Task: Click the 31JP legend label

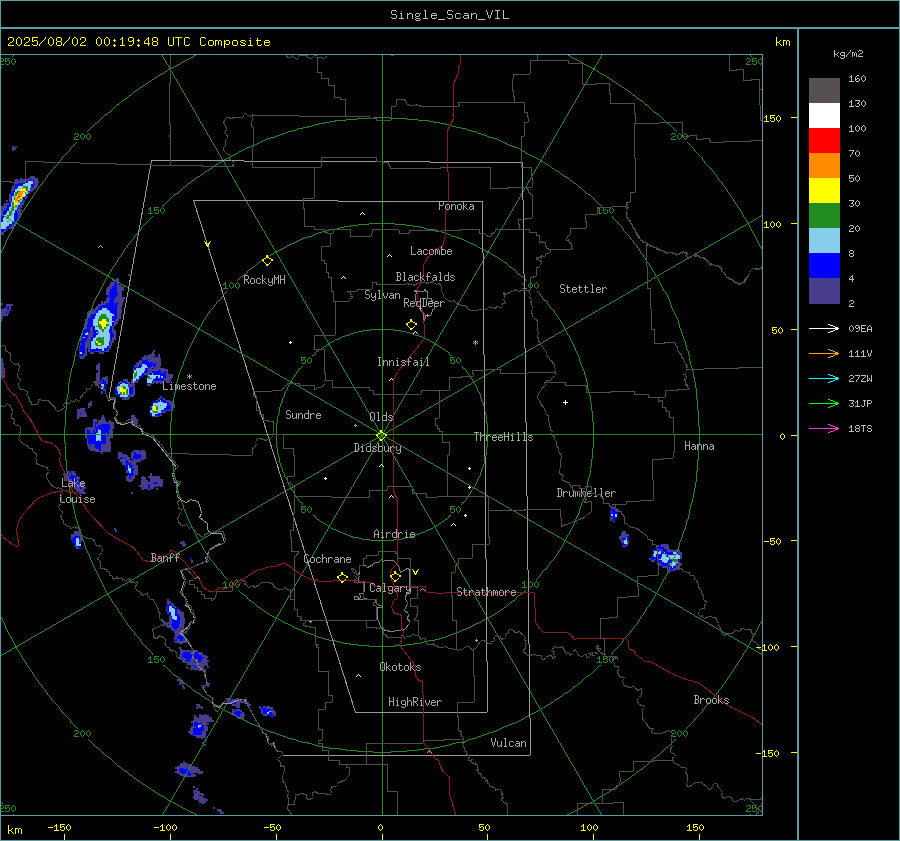Action: point(860,404)
